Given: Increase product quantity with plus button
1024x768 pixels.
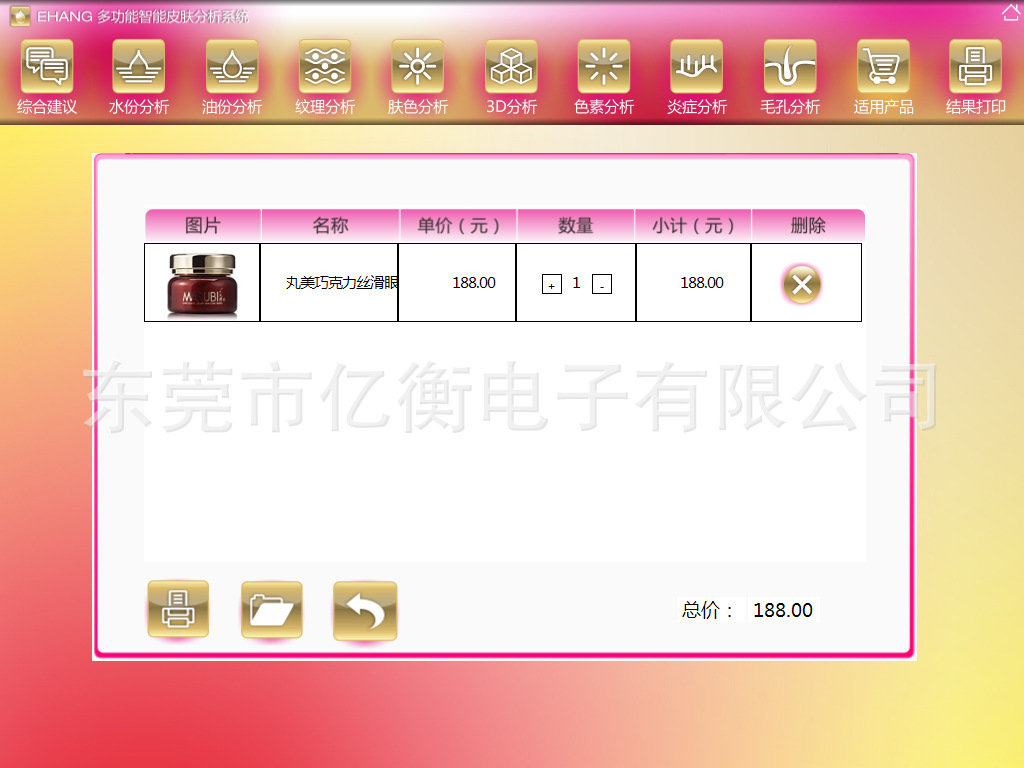Looking at the screenshot, I should click(551, 285).
